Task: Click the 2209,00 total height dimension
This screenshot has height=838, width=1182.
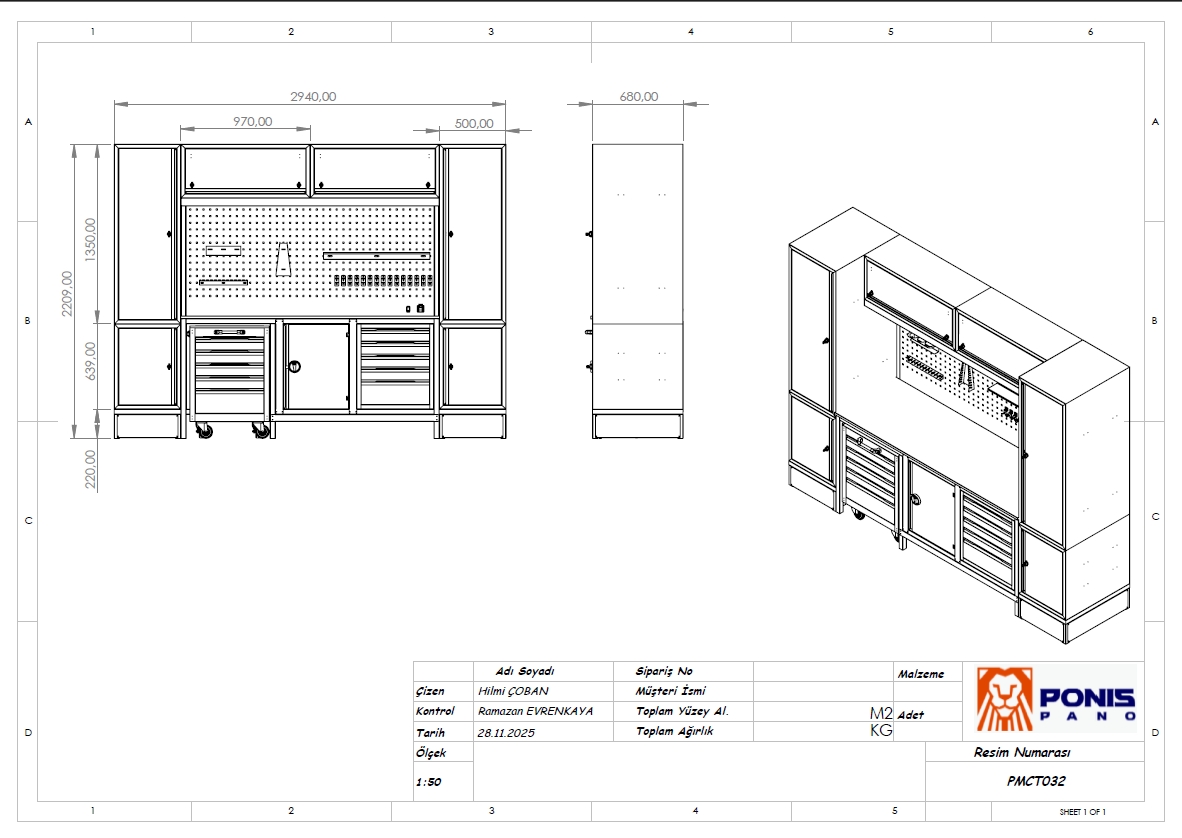Action: [67, 293]
